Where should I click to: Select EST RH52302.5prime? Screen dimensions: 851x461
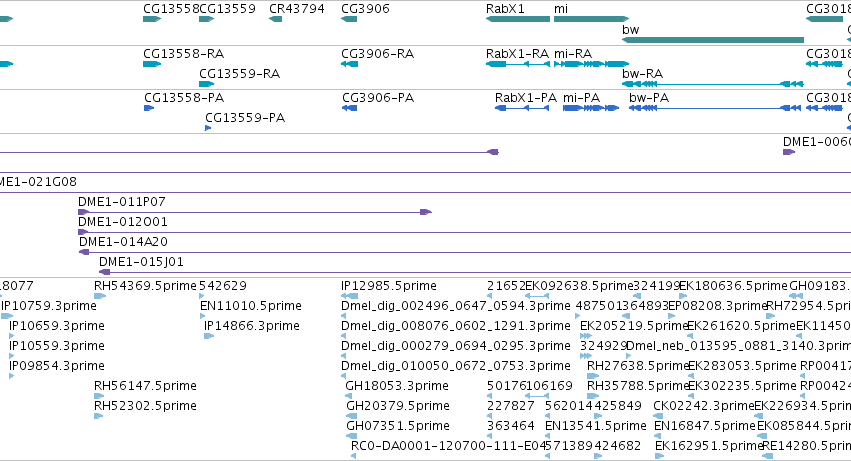pyautogui.click(x=98, y=416)
